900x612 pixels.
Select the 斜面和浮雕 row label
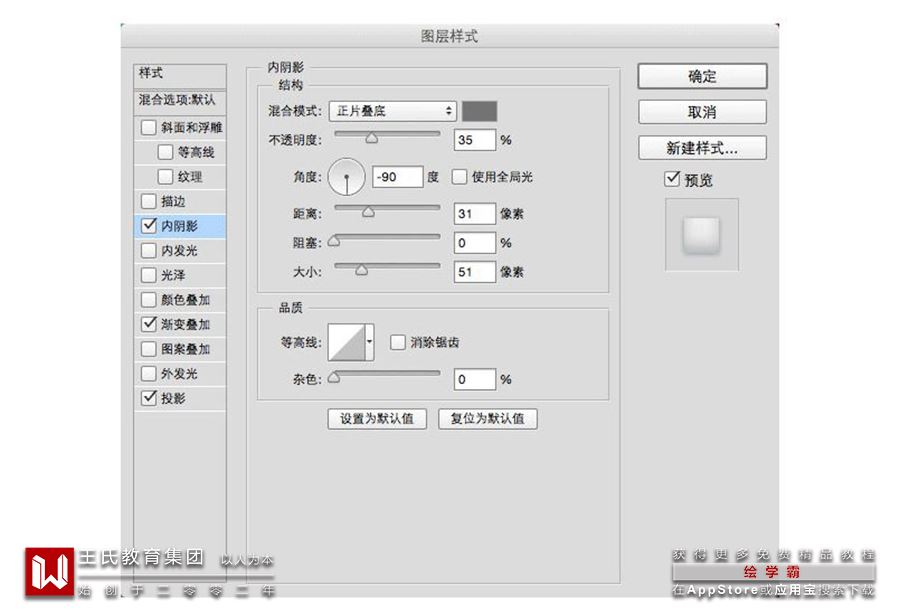(x=191, y=127)
